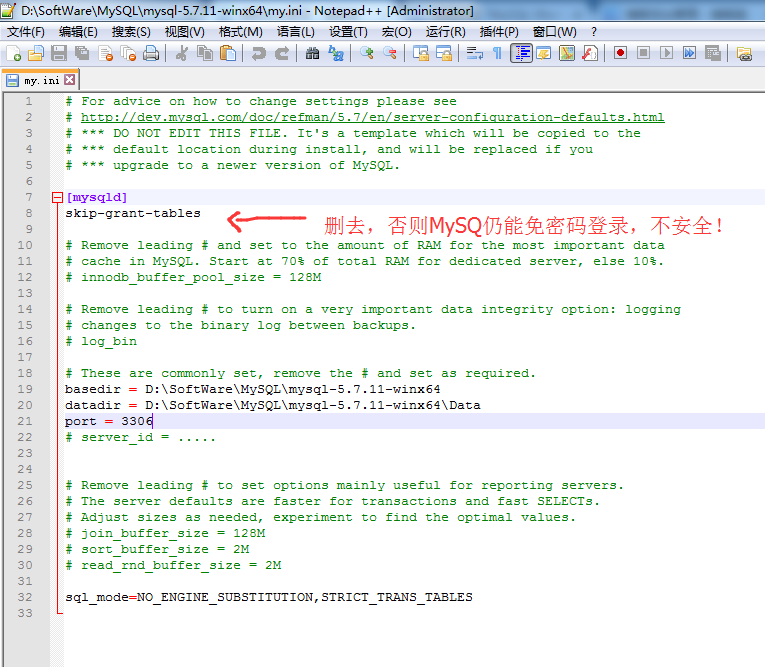Click the Zoom In magnifier icon
This screenshot has width=765, height=667.
point(367,53)
